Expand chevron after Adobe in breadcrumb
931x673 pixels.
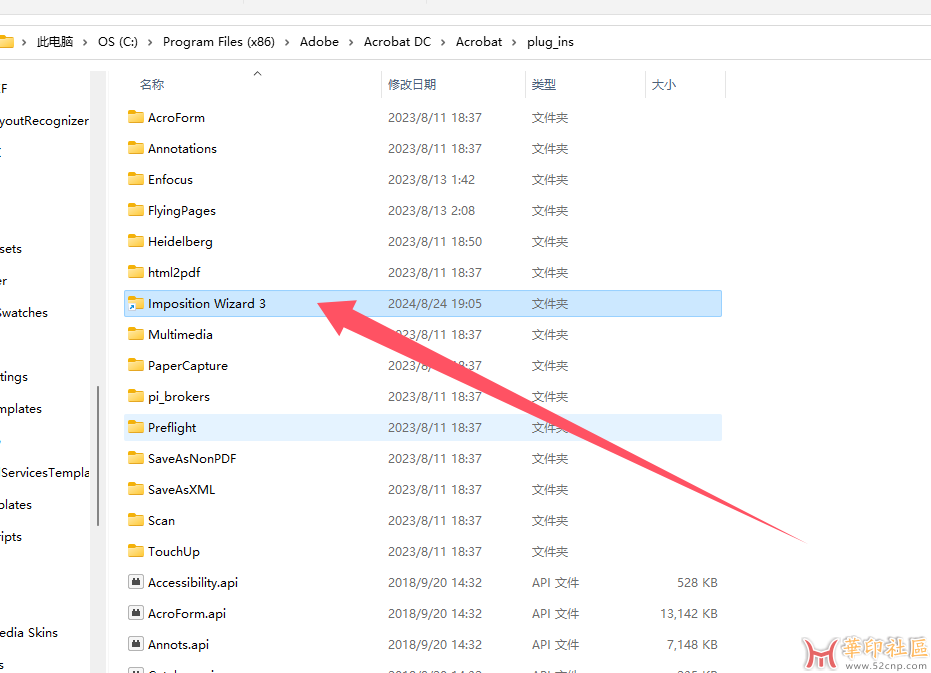click(x=351, y=42)
